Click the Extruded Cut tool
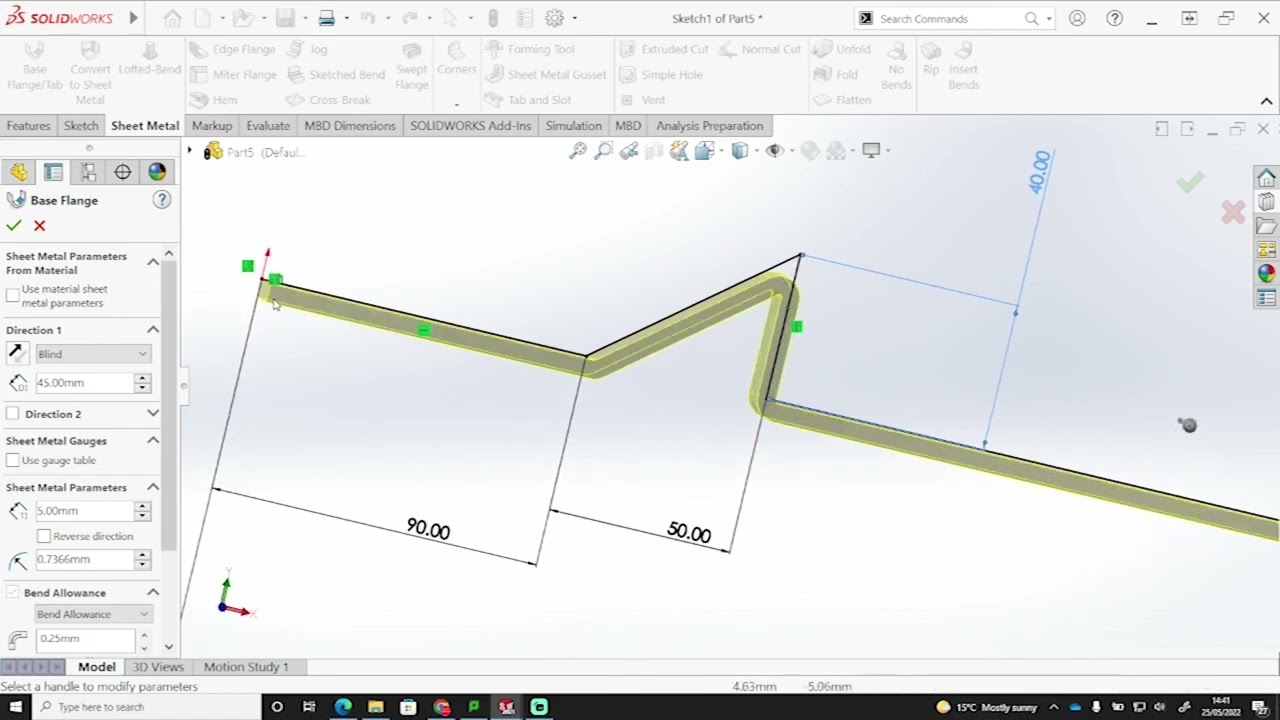 [x=664, y=49]
